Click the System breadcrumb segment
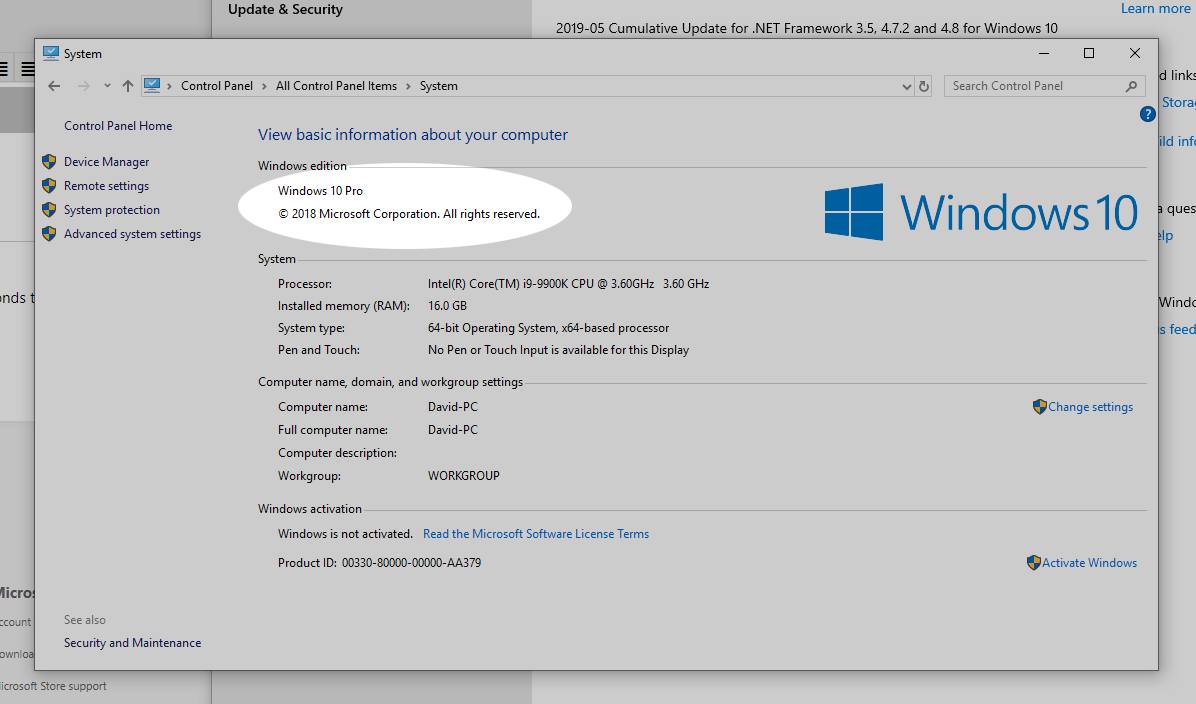The image size is (1196, 704). click(439, 86)
